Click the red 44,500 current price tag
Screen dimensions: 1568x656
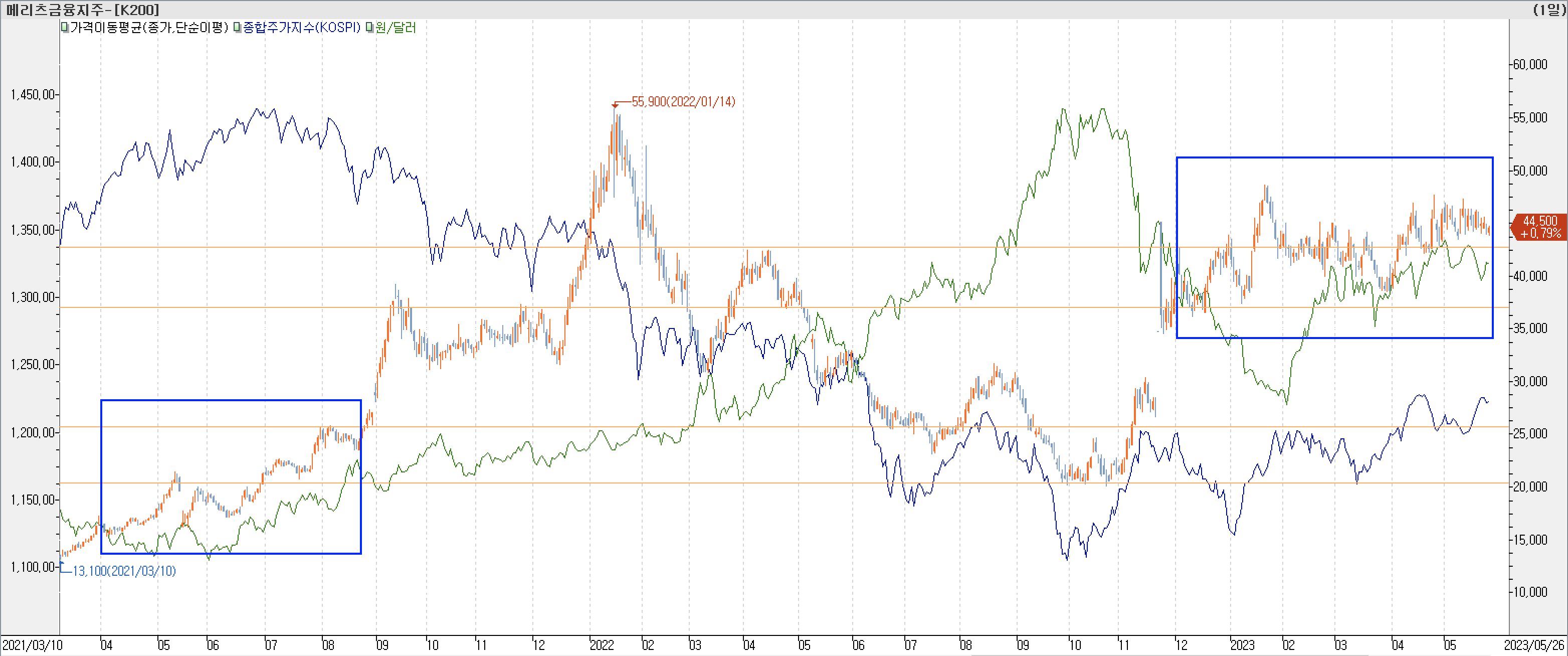click(x=1539, y=227)
